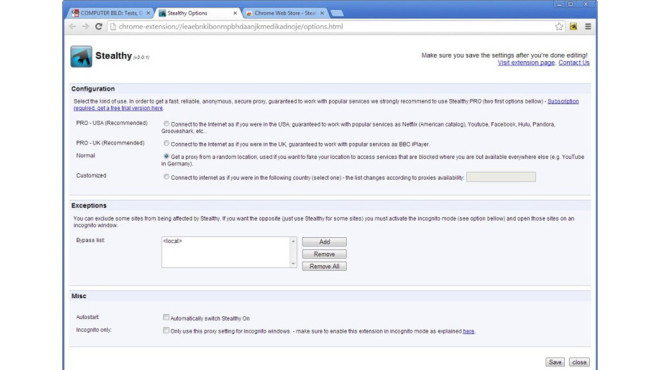Bookmark this page with the star icon
This screenshot has width=658, height=370.
click(559, 26)
